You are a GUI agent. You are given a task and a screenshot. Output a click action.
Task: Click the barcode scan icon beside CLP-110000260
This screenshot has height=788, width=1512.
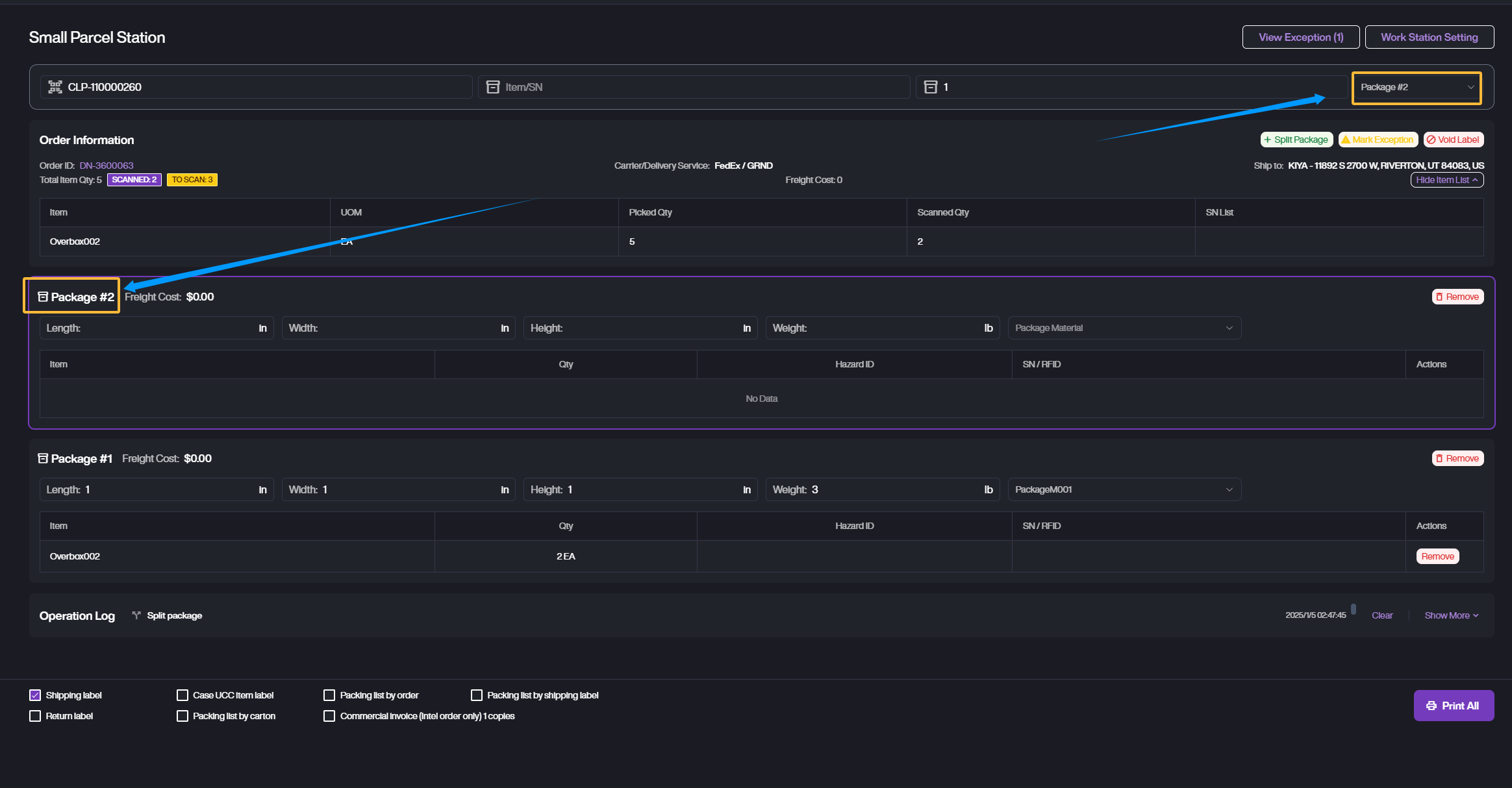[x=55, y=87]
